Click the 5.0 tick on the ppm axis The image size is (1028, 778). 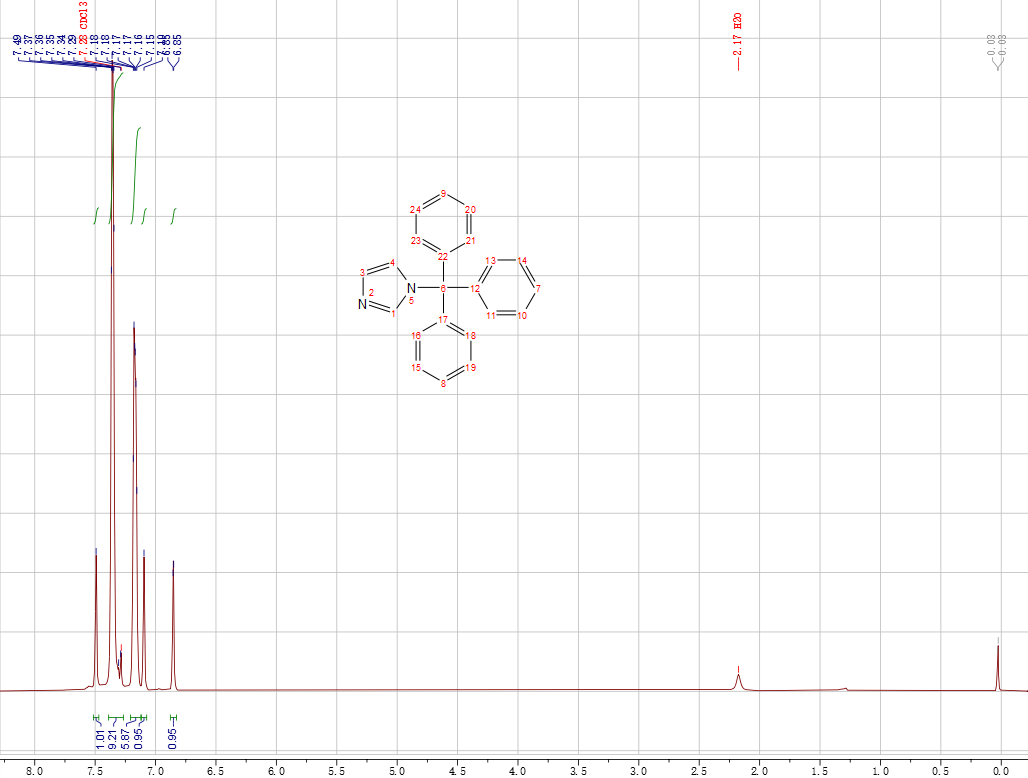tap(397, 770)
